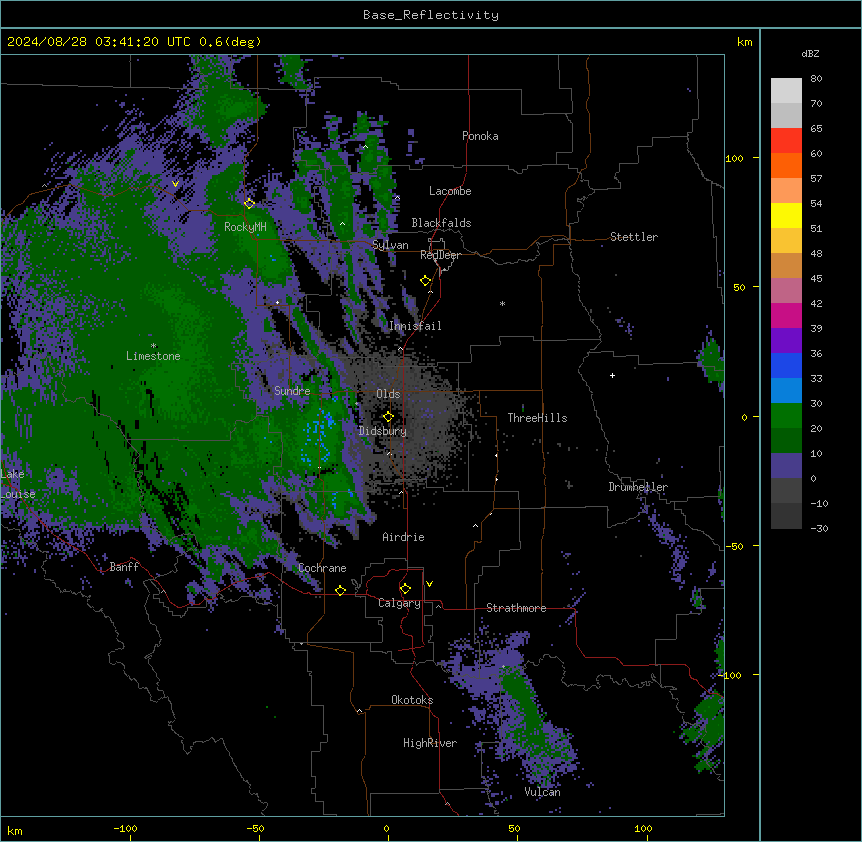Click the km unit label at bottom left
862x842 pixels.
tap(15, 830)
